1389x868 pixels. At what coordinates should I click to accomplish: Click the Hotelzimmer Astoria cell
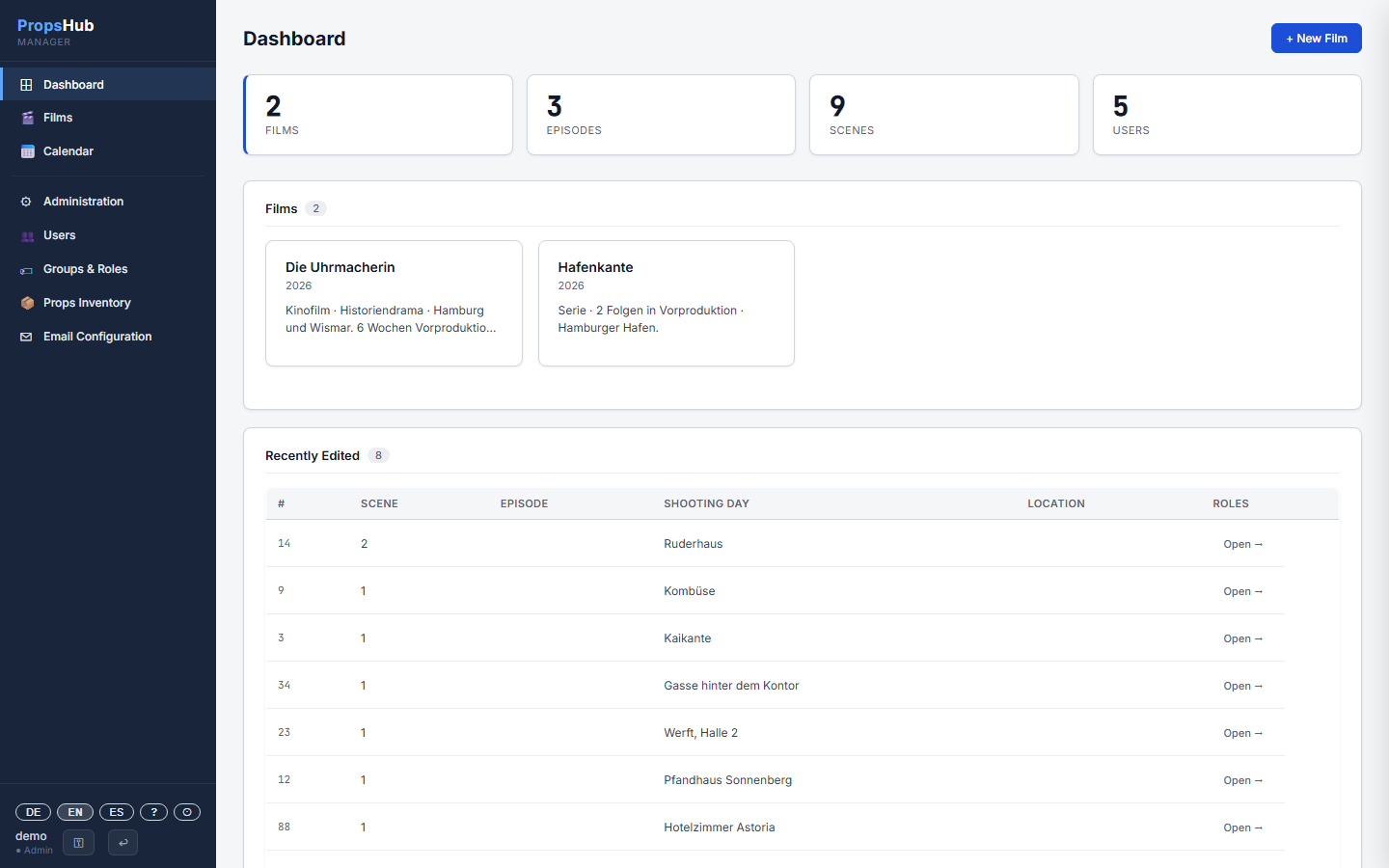(x=719, y=827)
